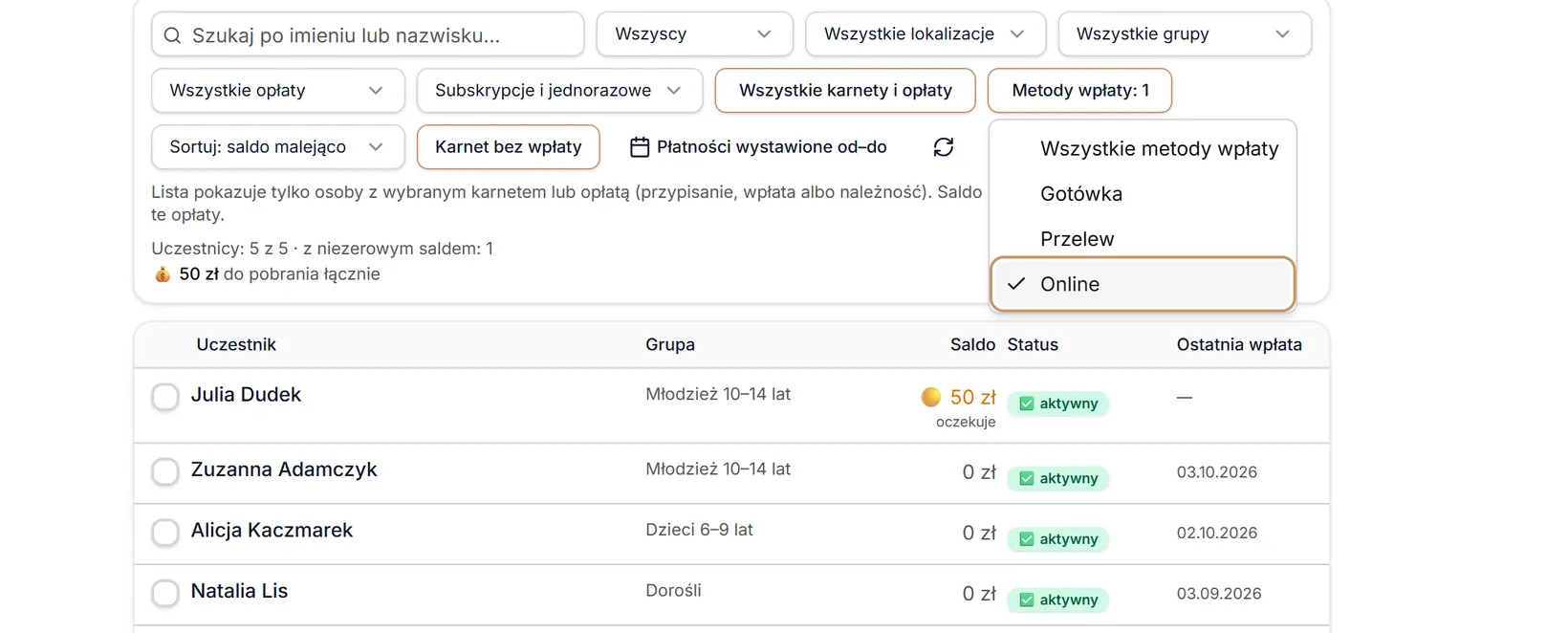
Task: Open participant Alicja Kaczmarek
Action: (x=272, y=531)
